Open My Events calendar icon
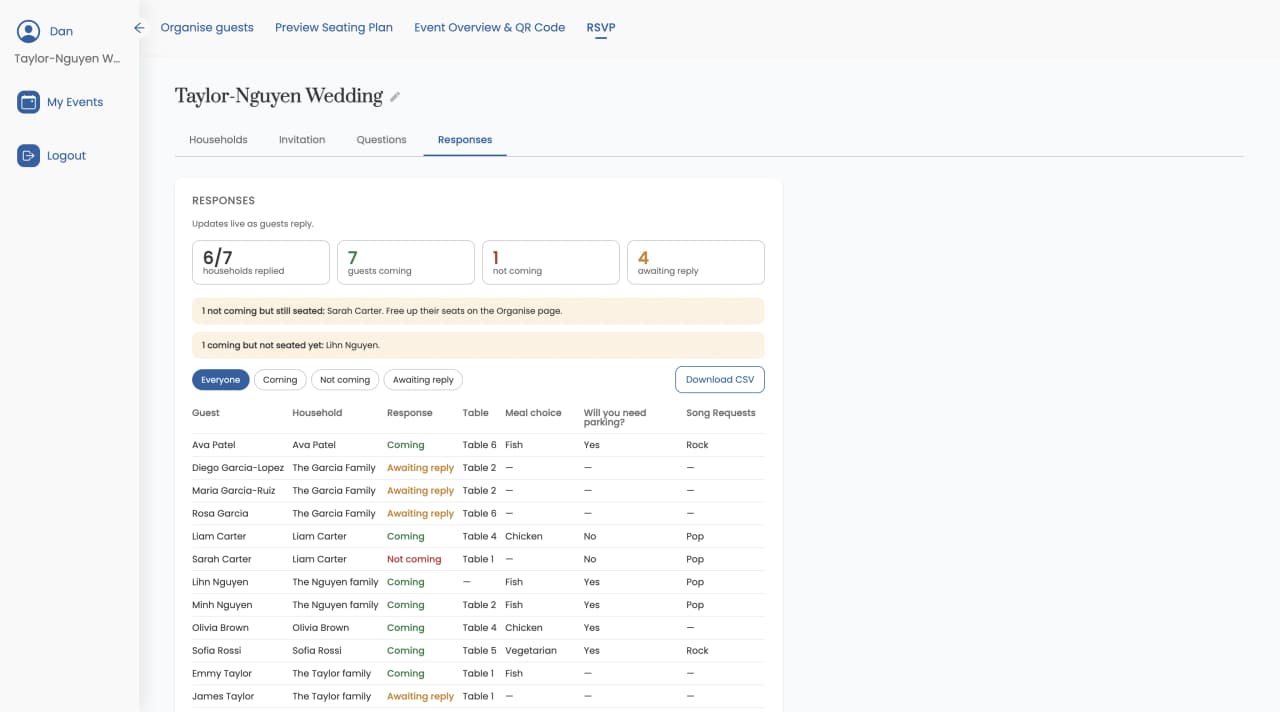The height and width of the screenshot is (712, 1280). click(28, 102)
